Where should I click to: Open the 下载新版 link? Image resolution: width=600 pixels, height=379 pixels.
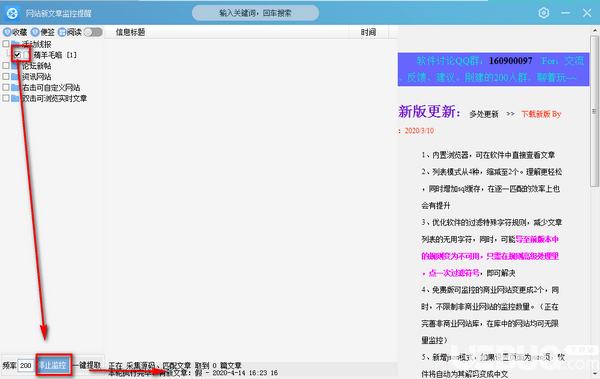[536, 114]
